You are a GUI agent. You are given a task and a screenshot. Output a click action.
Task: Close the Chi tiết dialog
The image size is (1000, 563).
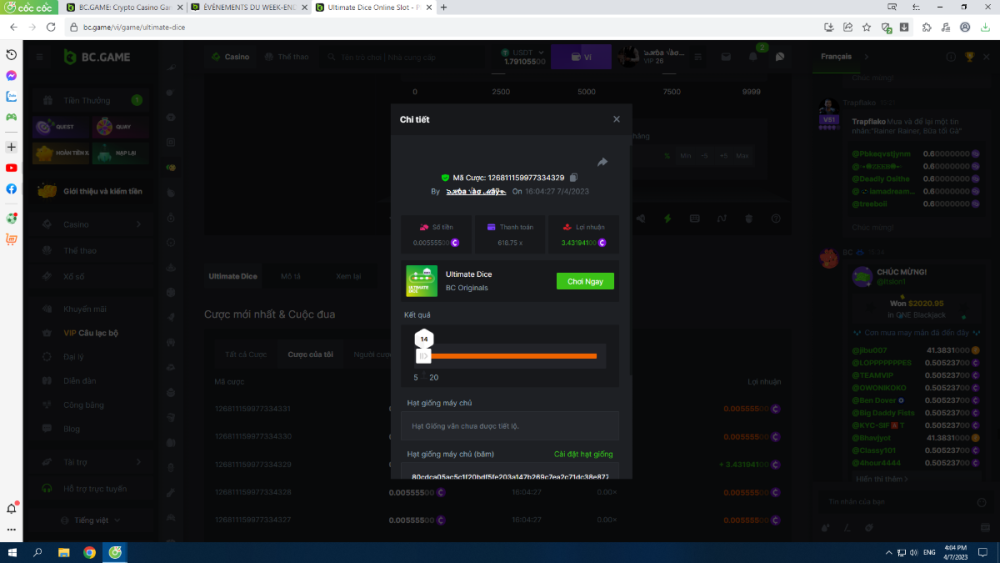point(616,119)
